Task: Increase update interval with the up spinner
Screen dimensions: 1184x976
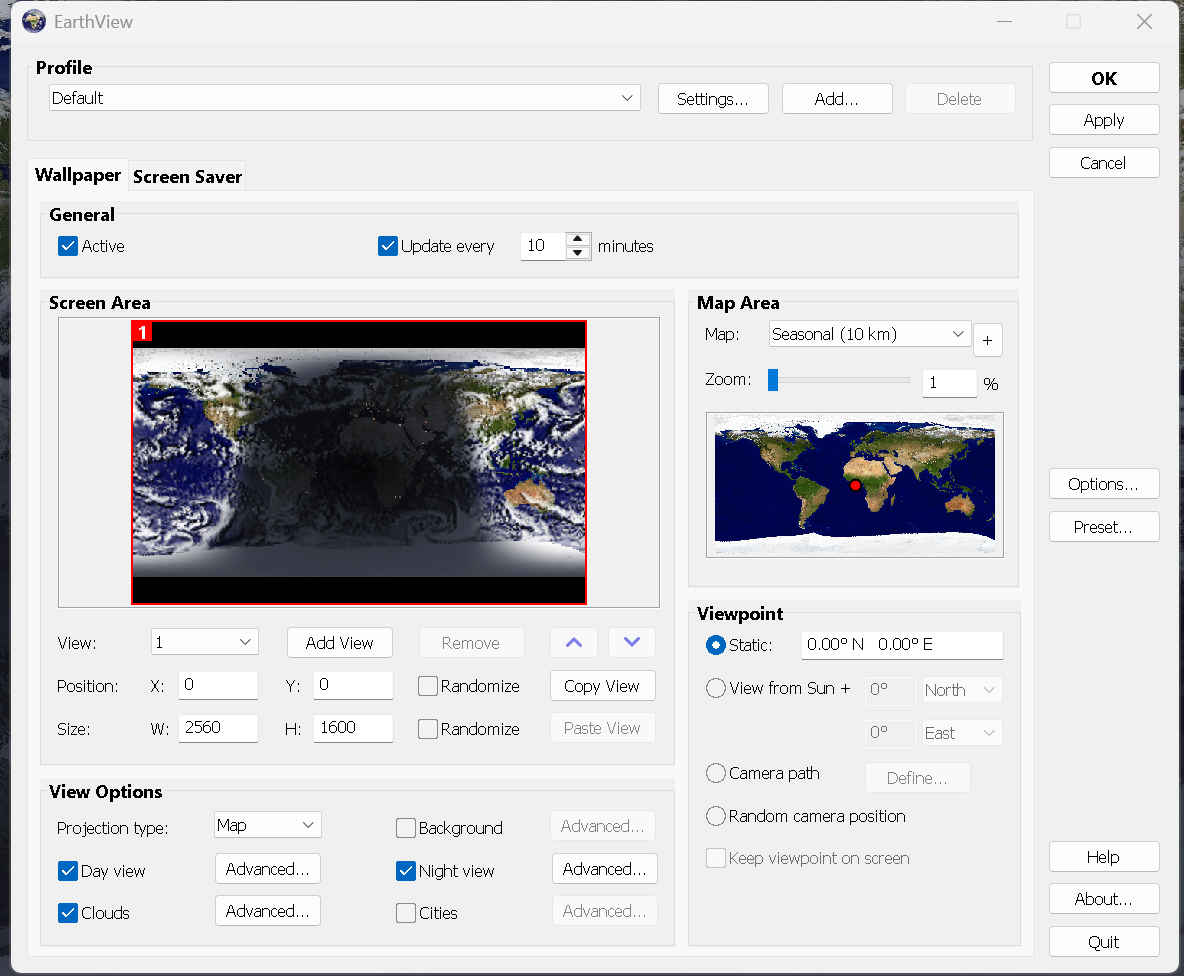Action: [578, 239]
